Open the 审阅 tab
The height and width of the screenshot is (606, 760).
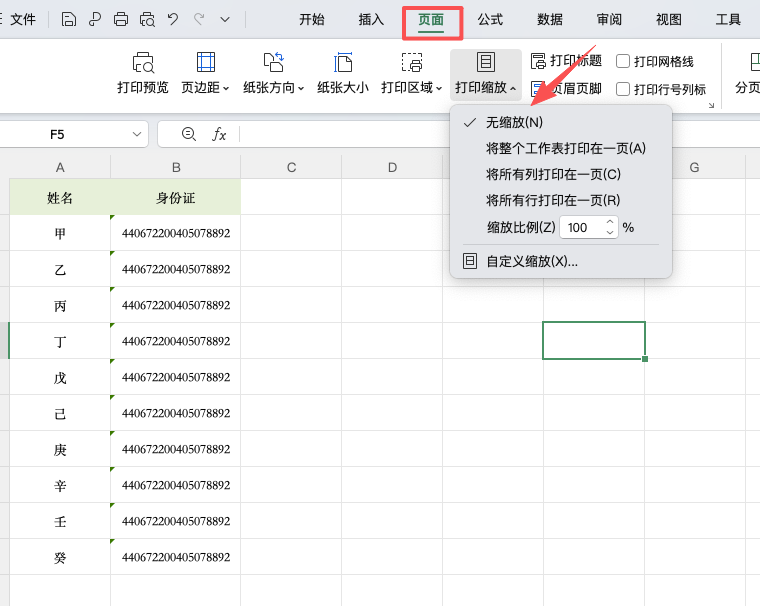coord(609,19)
